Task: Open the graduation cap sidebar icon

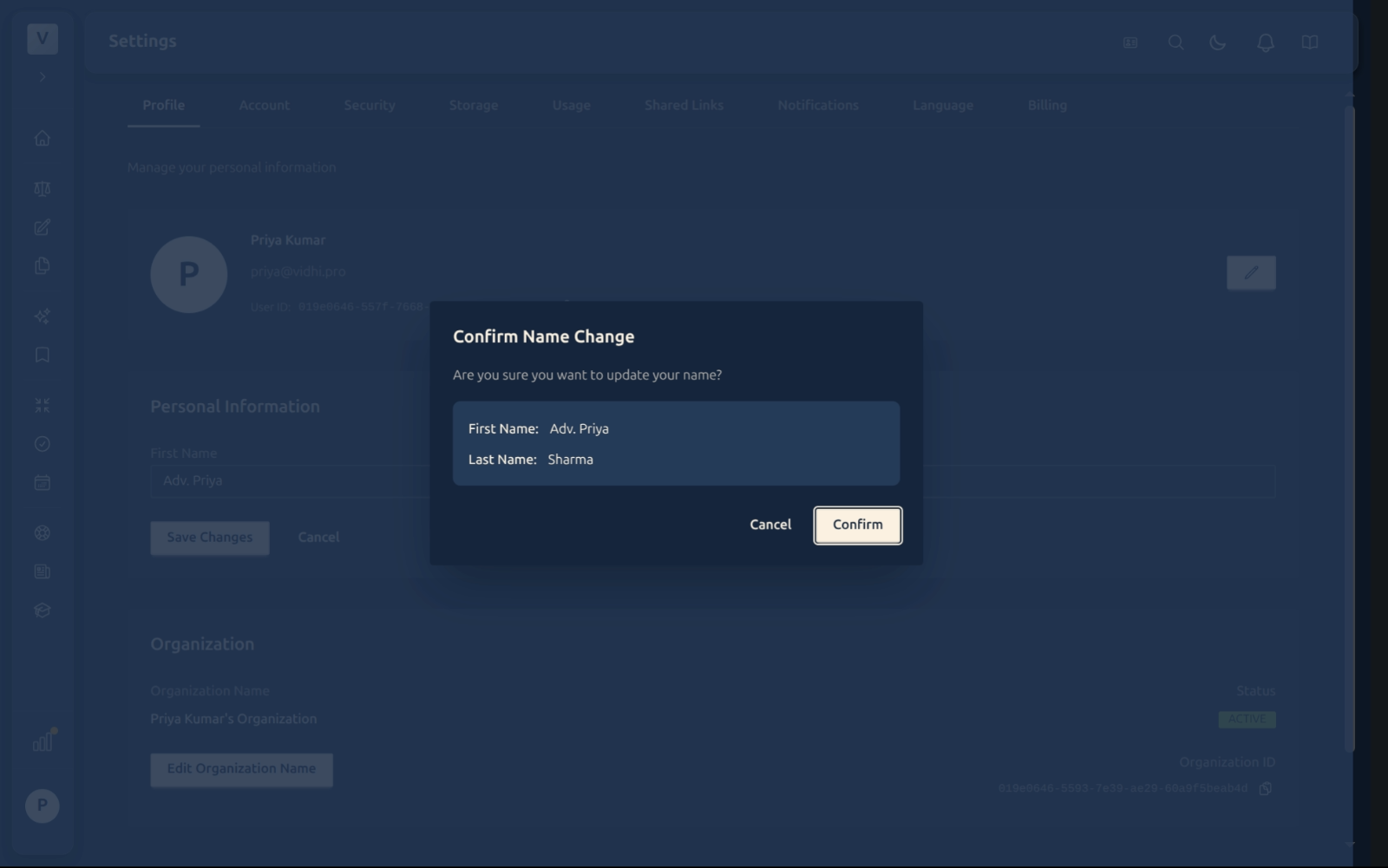Action: pyautogui.click(x=43, y=610)
